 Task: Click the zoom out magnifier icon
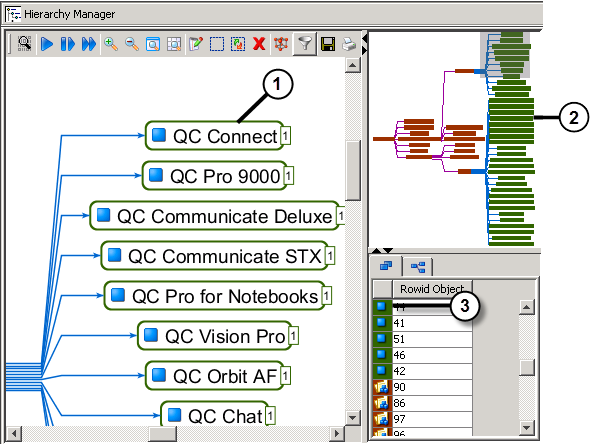(x=132, y=44)
